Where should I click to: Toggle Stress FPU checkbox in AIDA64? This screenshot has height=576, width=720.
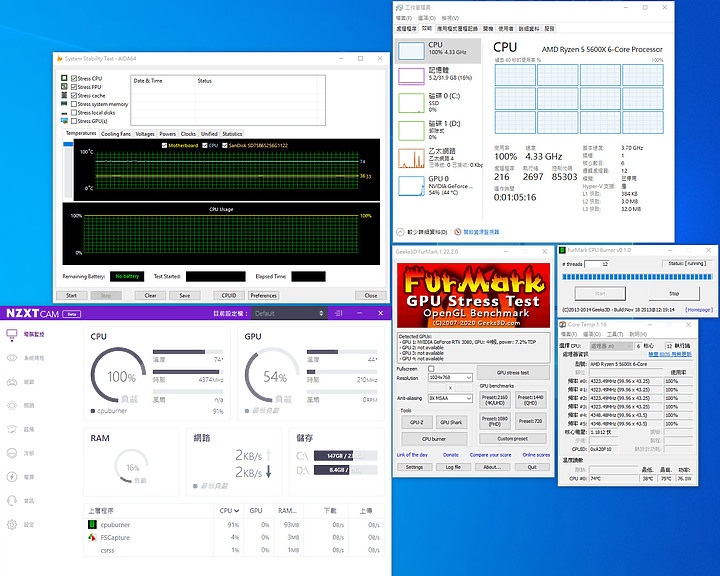point(74,87)
